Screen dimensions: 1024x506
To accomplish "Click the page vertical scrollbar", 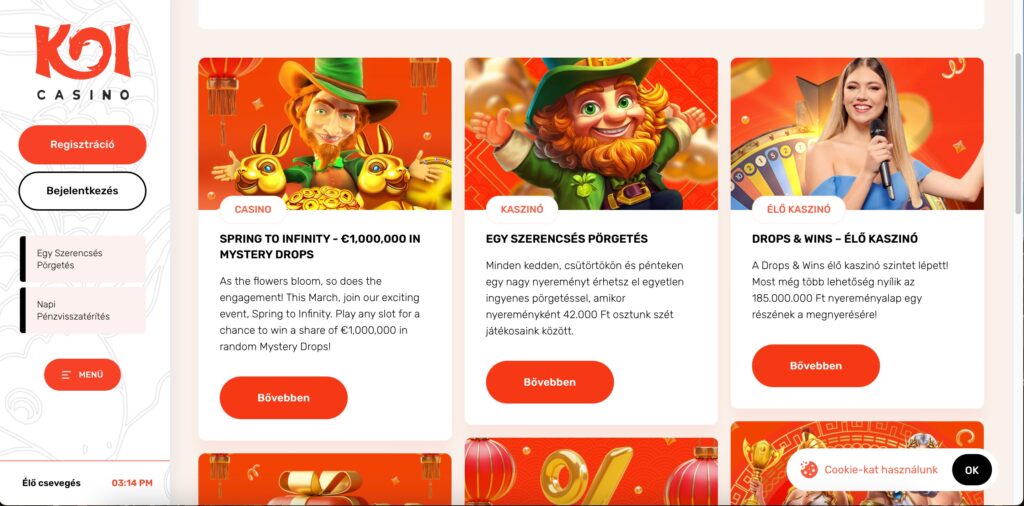I will pyautogui.click(x=1019, y=131).
